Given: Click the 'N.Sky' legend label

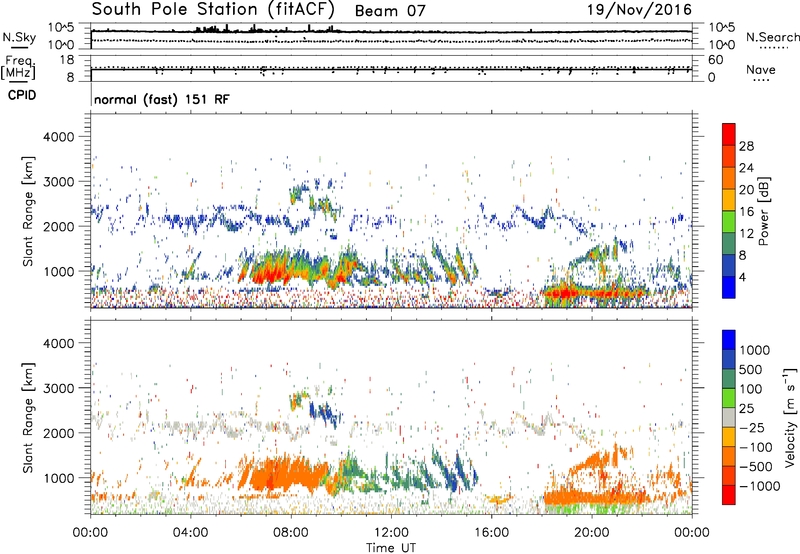Looking at the screenshot, I should pos(19,37).
